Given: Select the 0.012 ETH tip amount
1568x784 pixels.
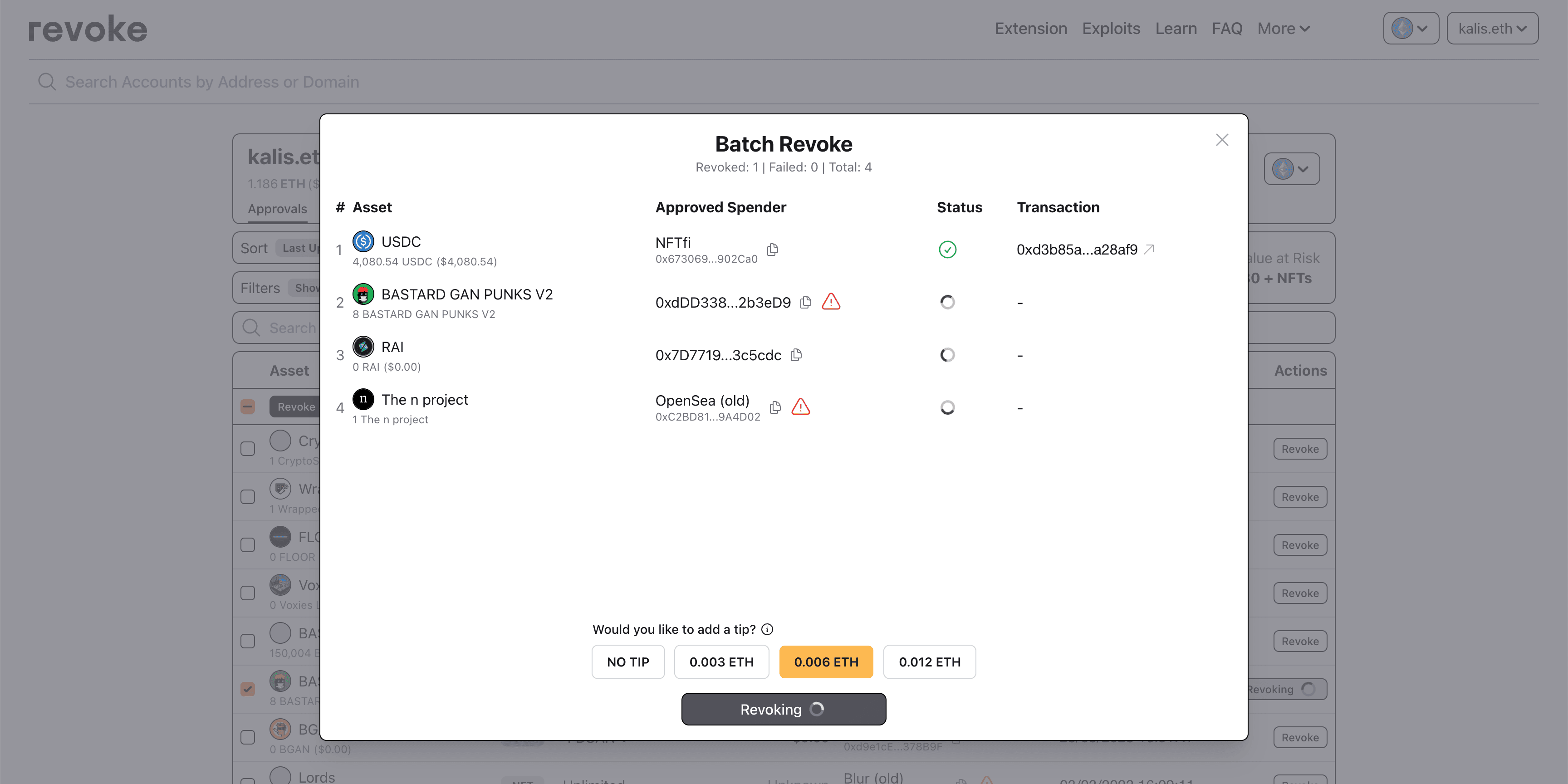Looking at the screenshot, I should [930, 661].
